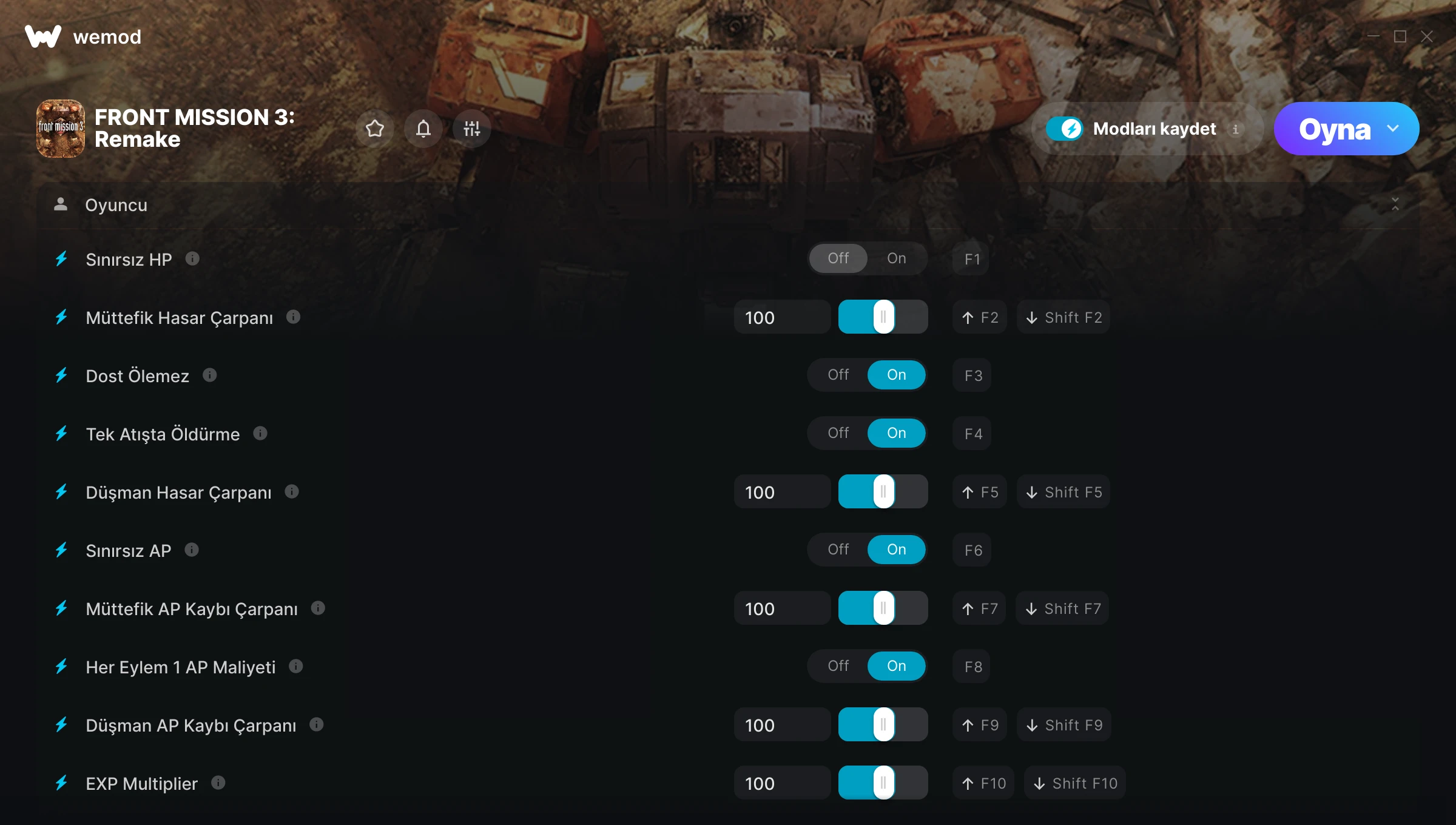
Task: Show info for EXP Multiplier
Action: point(218,783)
